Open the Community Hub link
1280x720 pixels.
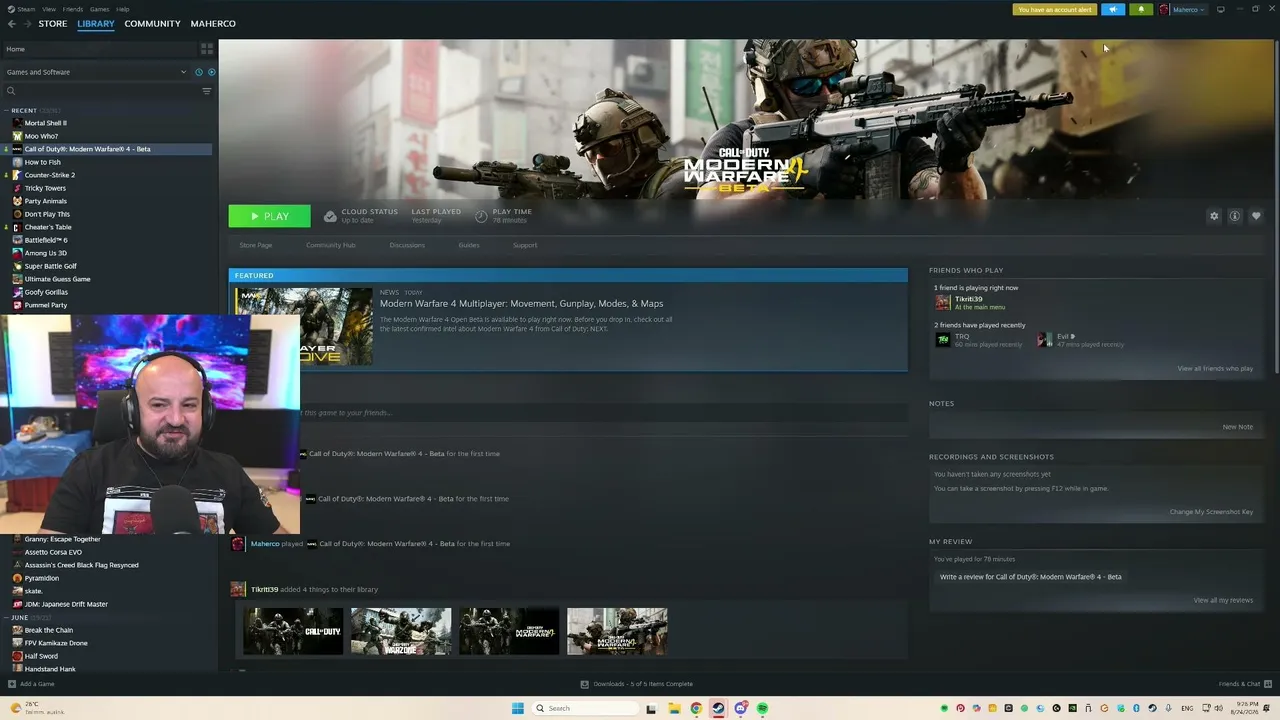click(331, 245)
